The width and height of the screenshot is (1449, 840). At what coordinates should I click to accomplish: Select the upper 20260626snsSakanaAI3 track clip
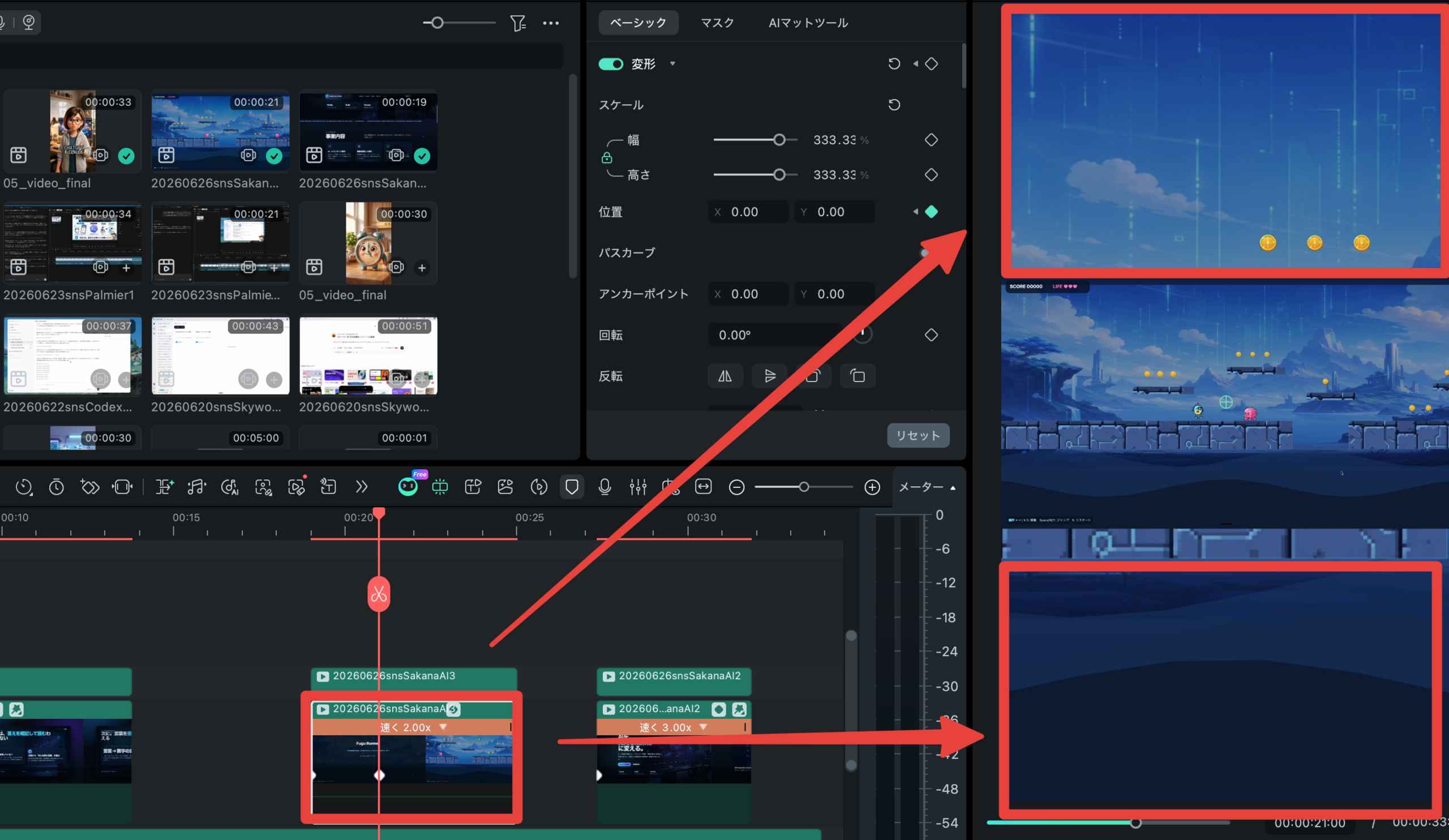pos(413,682)
